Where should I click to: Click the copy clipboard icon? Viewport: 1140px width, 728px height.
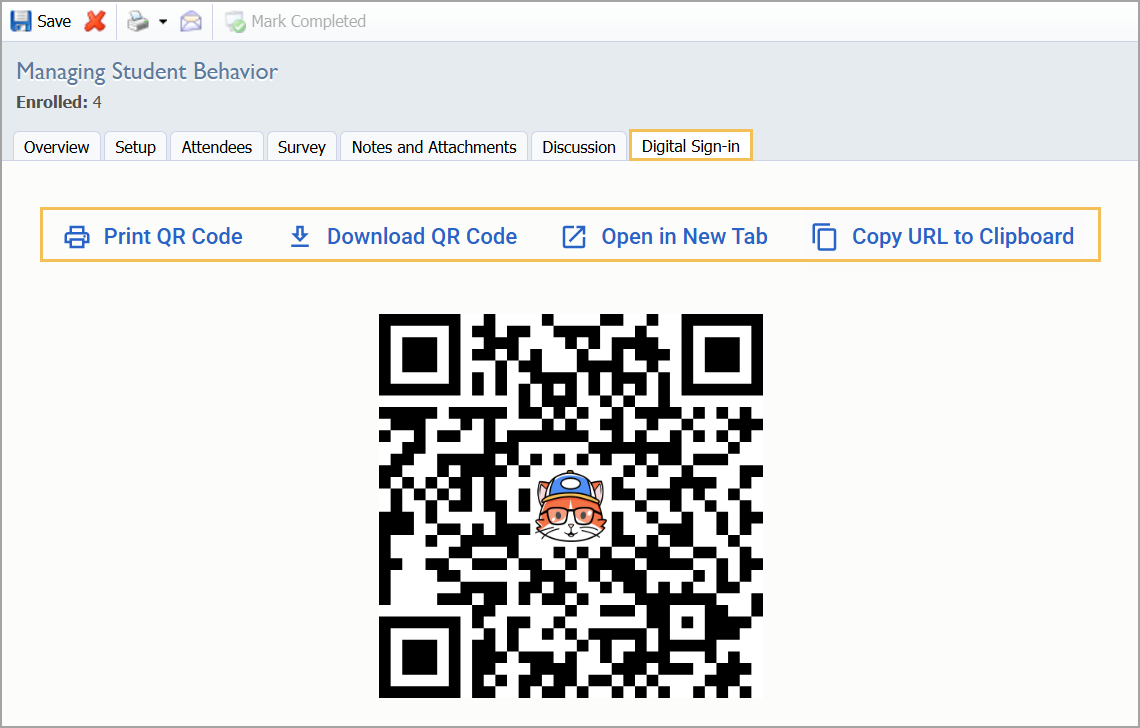[824, 237]
